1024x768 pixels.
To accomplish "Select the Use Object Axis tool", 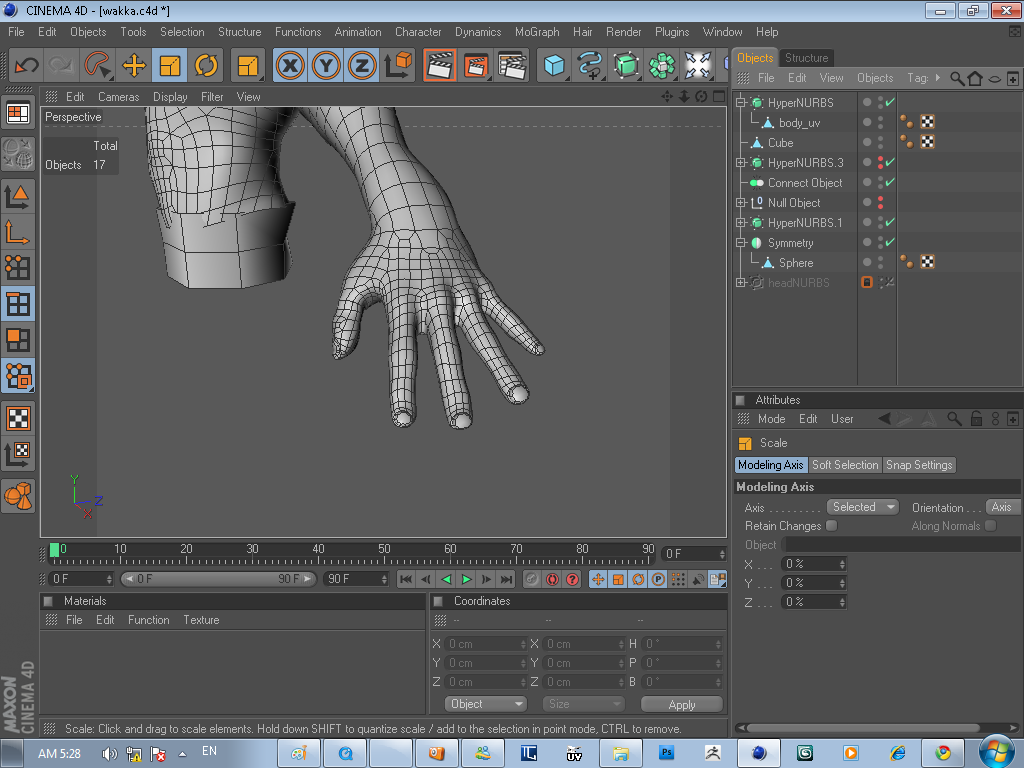I will 18,231.
